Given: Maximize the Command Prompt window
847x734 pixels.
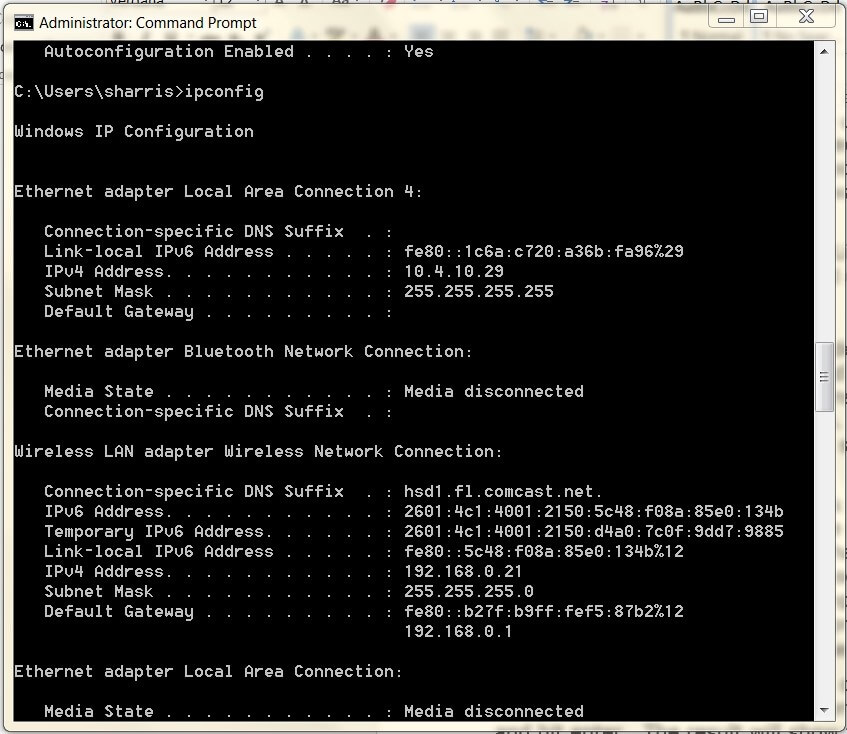Looking at the screenshot, I should click(759, 17).
